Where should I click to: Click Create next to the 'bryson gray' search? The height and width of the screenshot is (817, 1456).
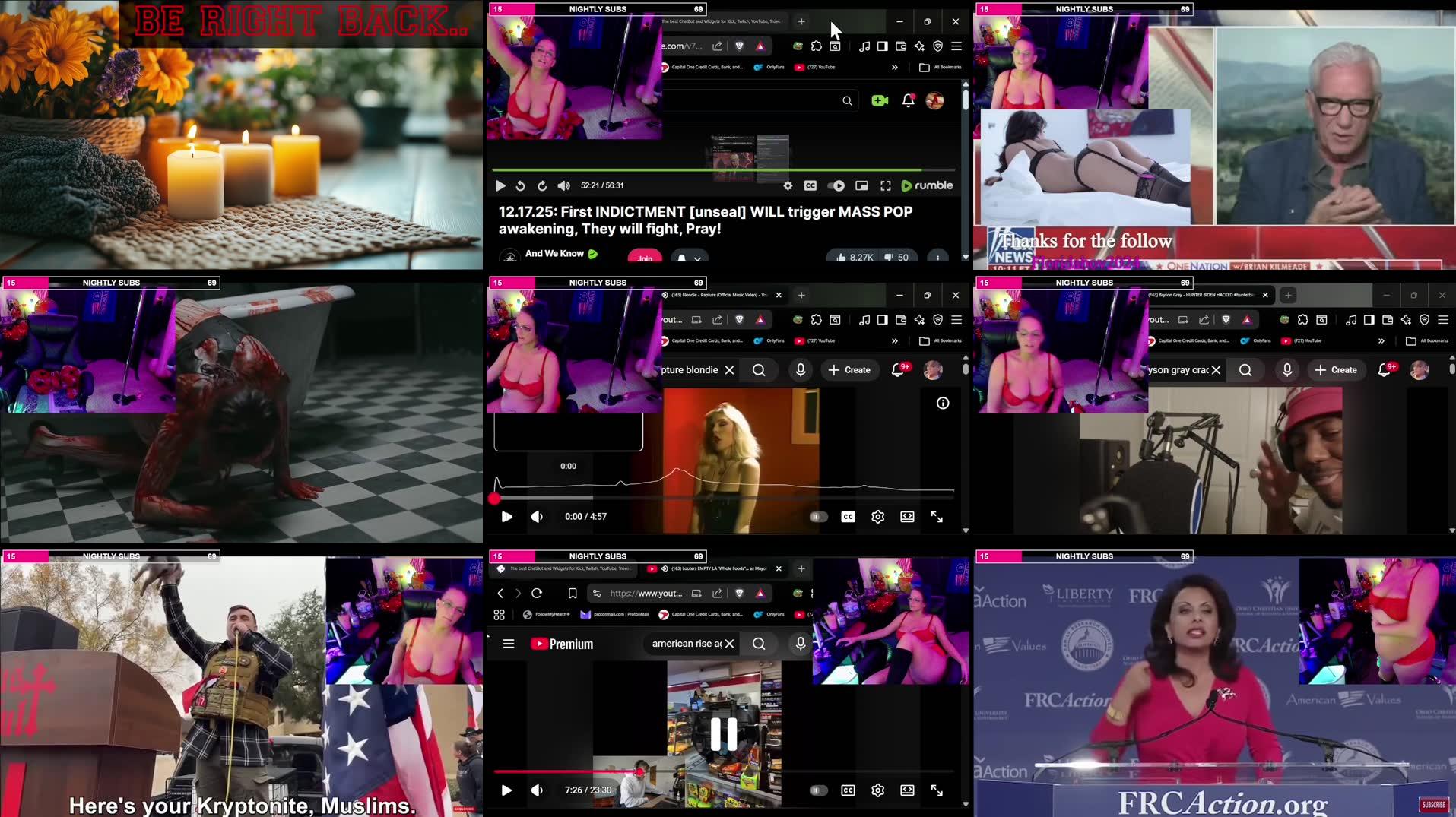(x=1336, y=370)
